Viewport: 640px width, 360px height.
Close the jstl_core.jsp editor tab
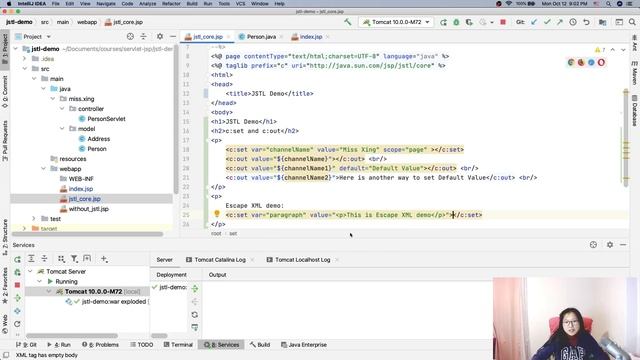(x=228, y=37)
